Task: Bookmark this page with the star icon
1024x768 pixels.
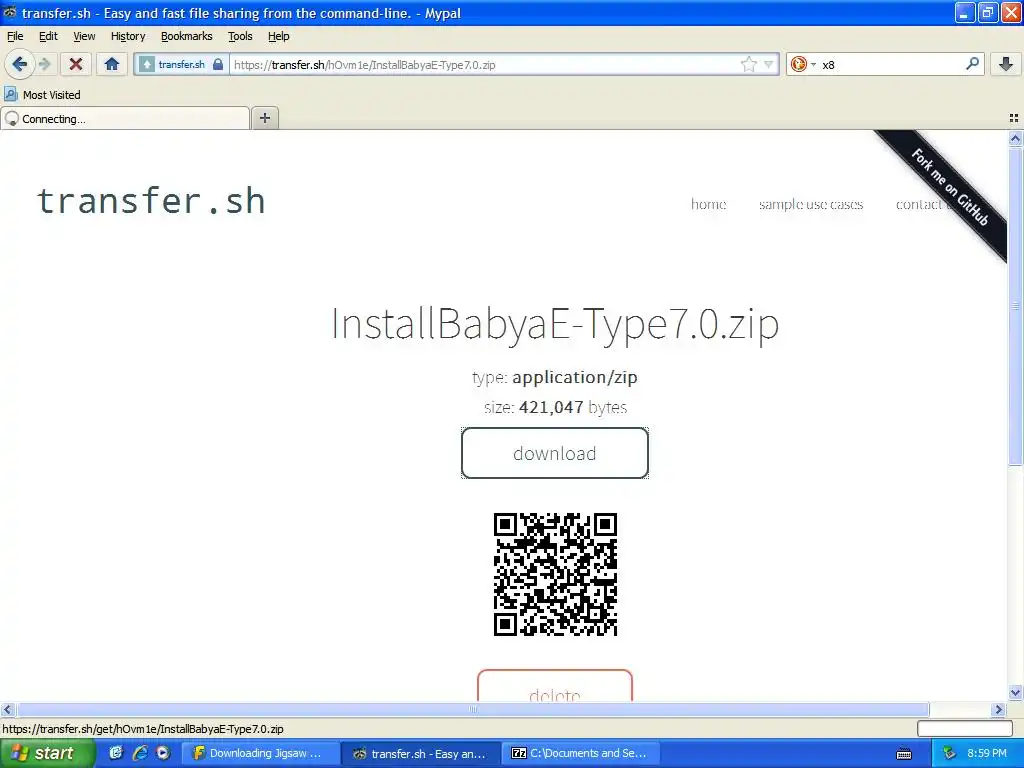Action: pos(748,64)
